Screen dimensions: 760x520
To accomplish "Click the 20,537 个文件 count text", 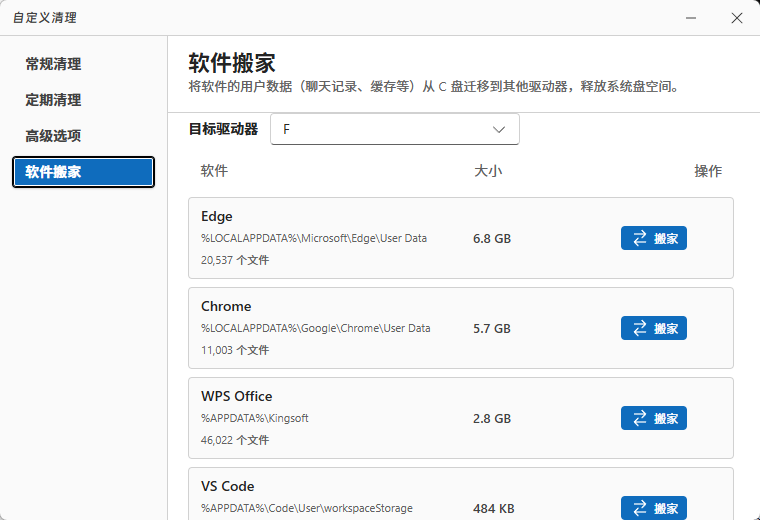I will click(235, 260).
